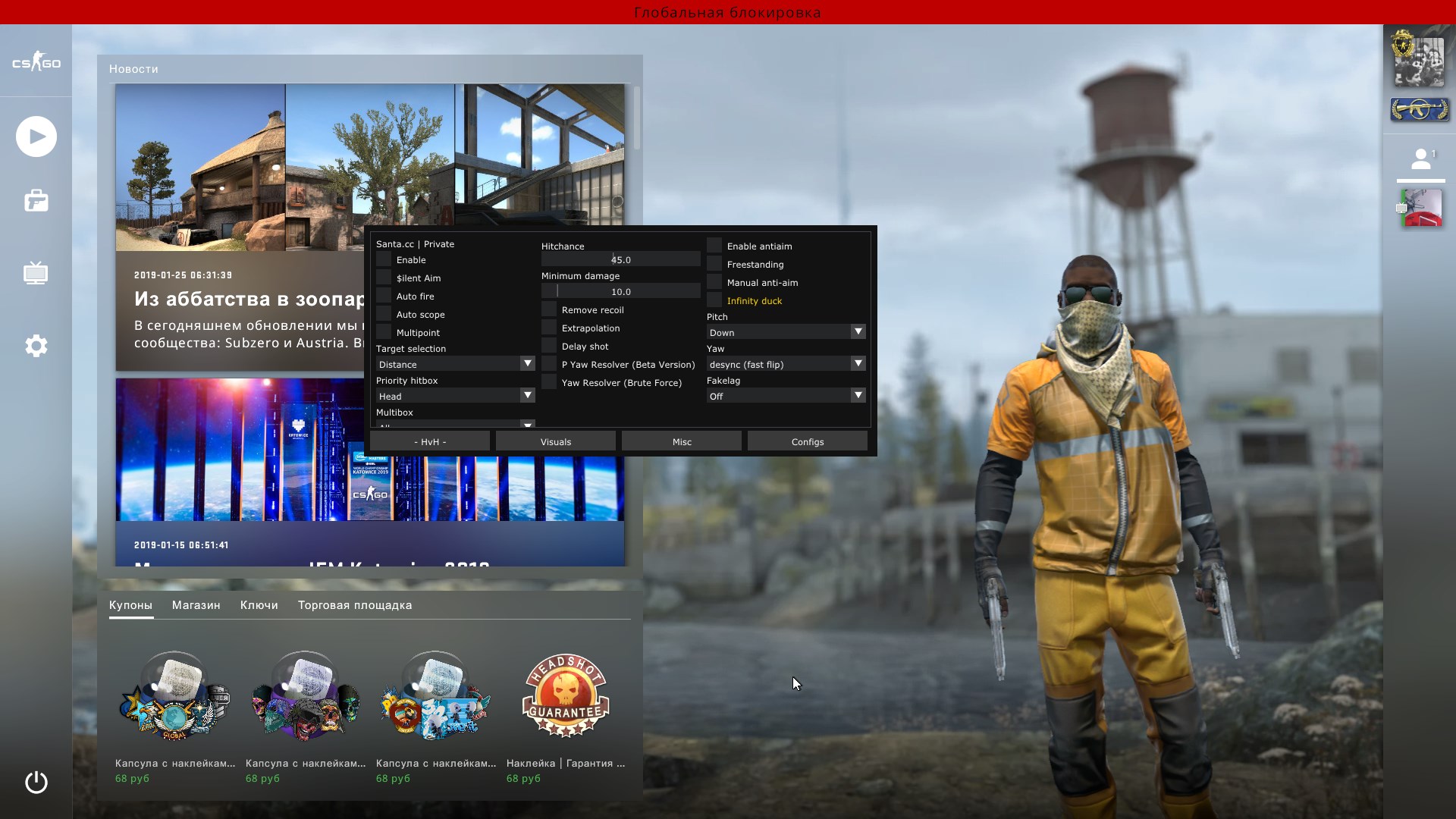Expand the Target selection Distance dropdown
This screenshot has height=819, width=1456.
(x=455, y=365)
